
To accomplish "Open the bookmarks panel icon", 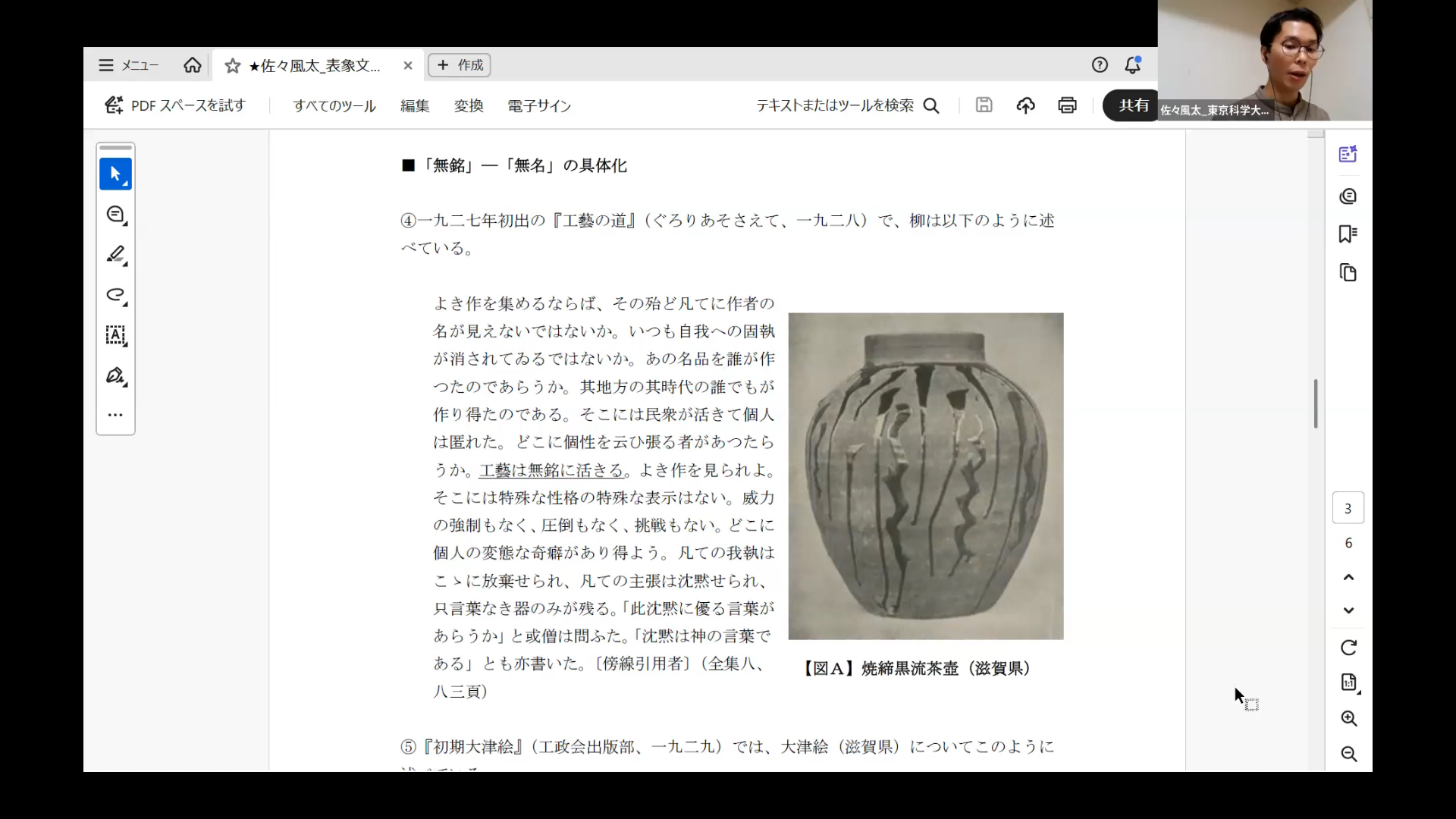I will click(x=1348, y=234).
